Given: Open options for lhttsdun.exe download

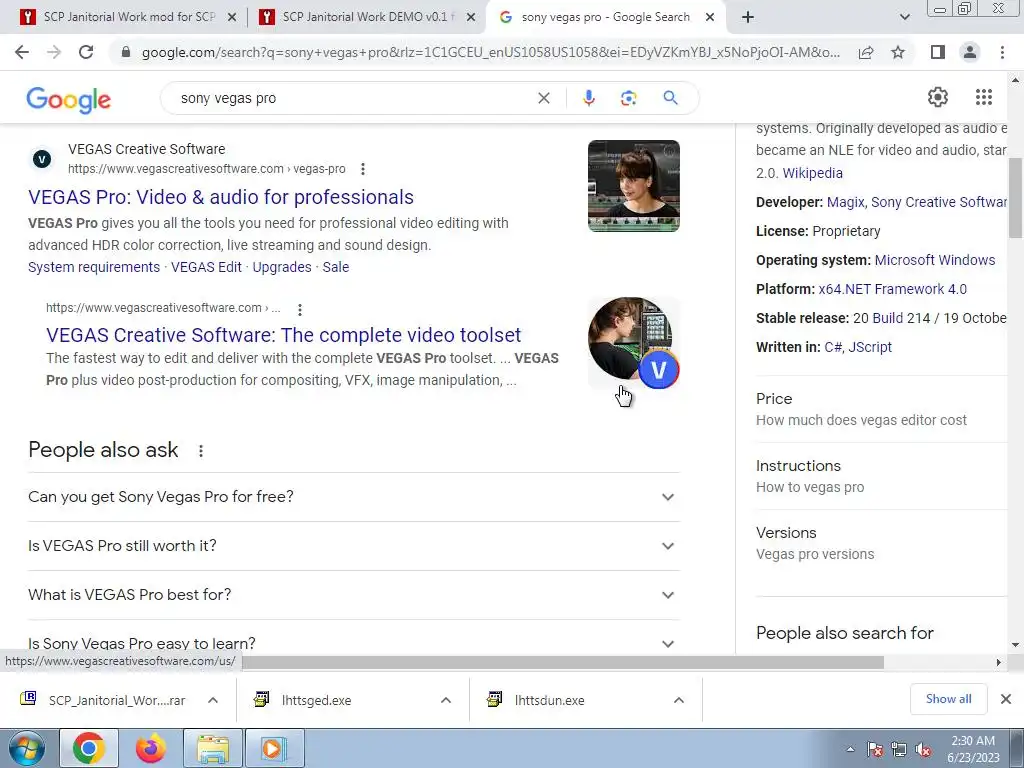Looking at the screenshot, I should tap(679, 700).
